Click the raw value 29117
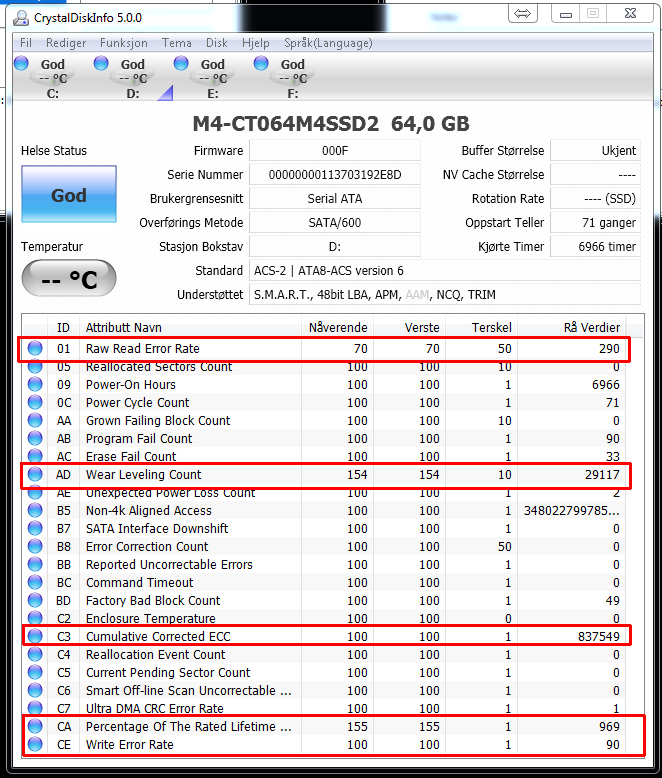Screen dimensions: 662x778 602,474
